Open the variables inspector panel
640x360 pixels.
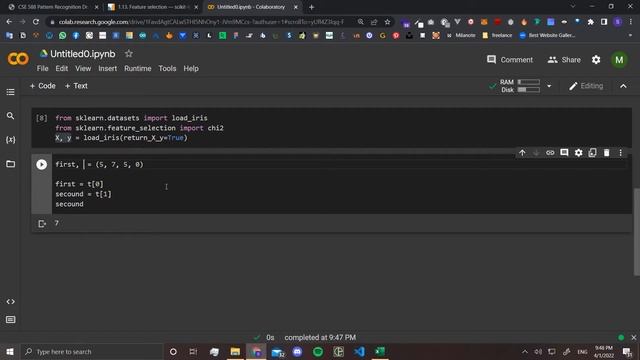(x=11, y=140)
